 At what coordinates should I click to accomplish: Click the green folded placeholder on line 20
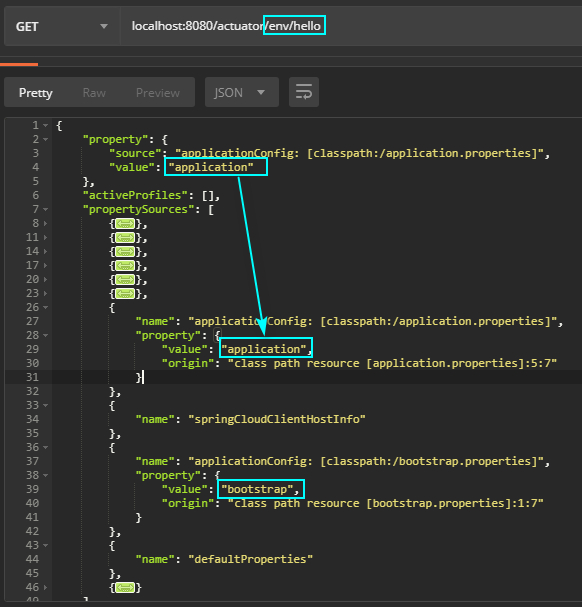pyautogui.click(x=125, y=279)
